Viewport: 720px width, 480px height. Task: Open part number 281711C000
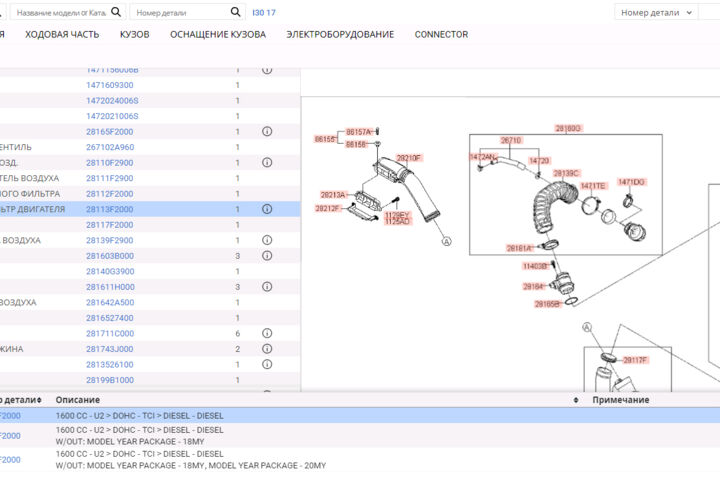click(110, 333)
